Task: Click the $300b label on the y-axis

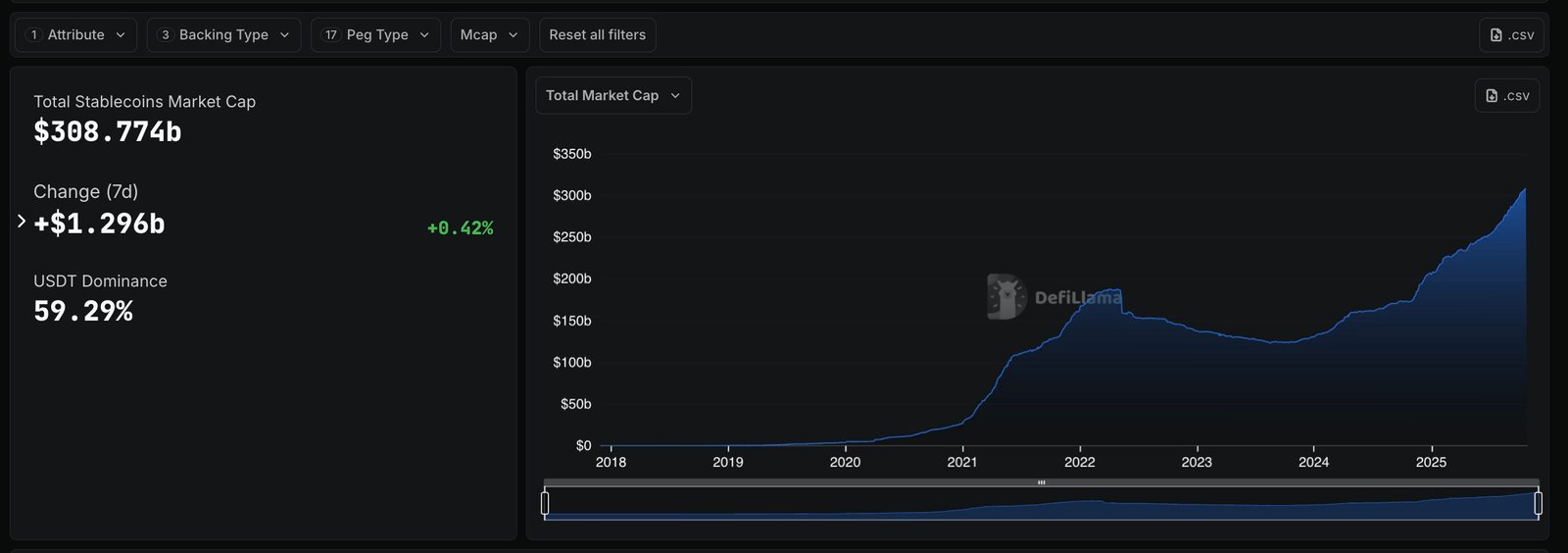Action: [571, 195]
